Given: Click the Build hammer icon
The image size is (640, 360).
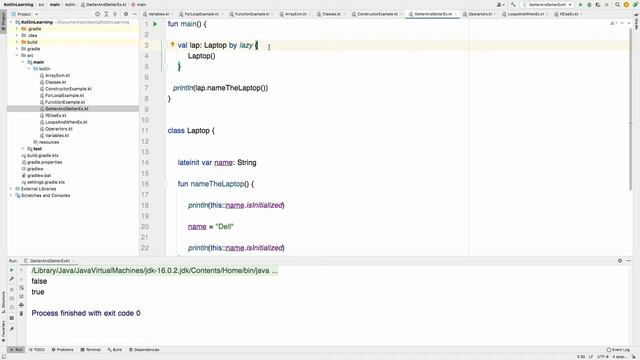Looking at the screenshot, I should [x=513, y=4].
